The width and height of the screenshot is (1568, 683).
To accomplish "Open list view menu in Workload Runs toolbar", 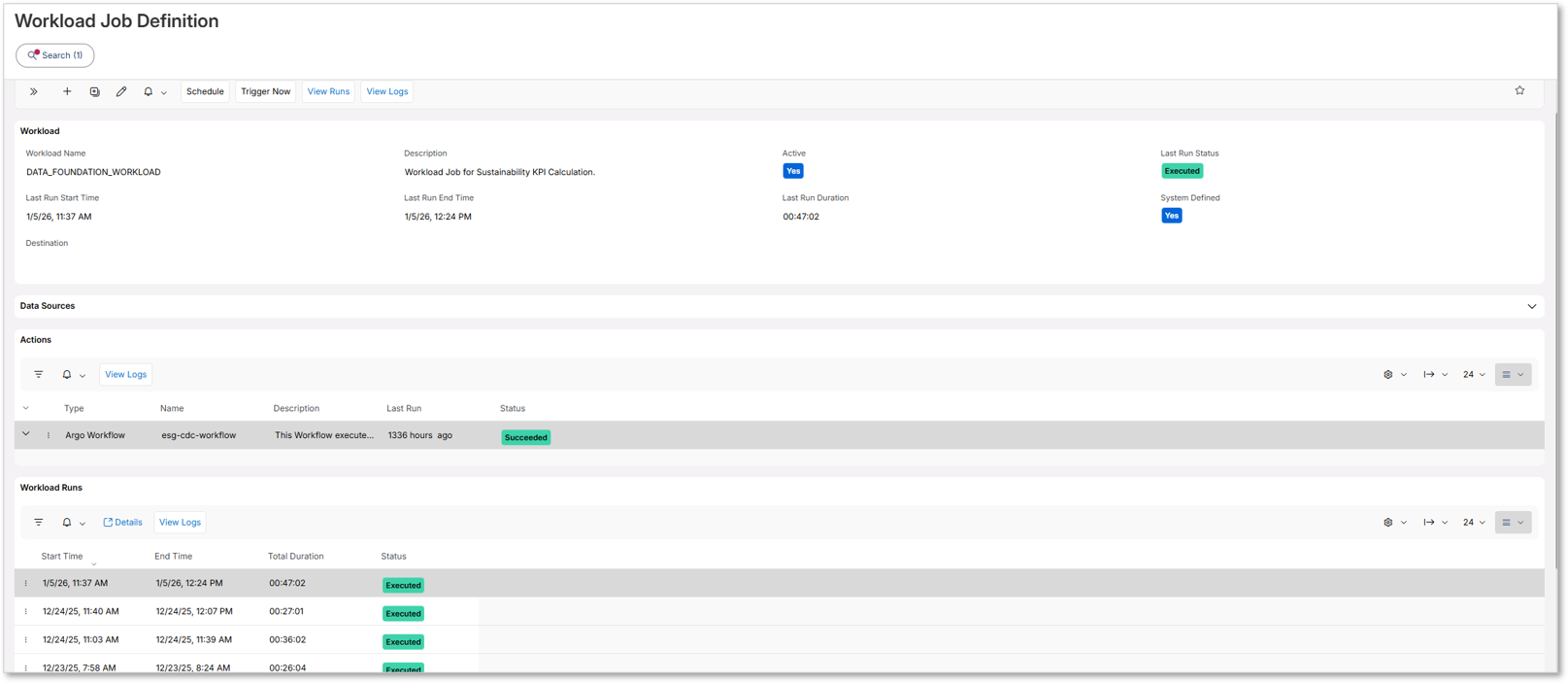I will pyautogui.click(x=1513, y=522).
